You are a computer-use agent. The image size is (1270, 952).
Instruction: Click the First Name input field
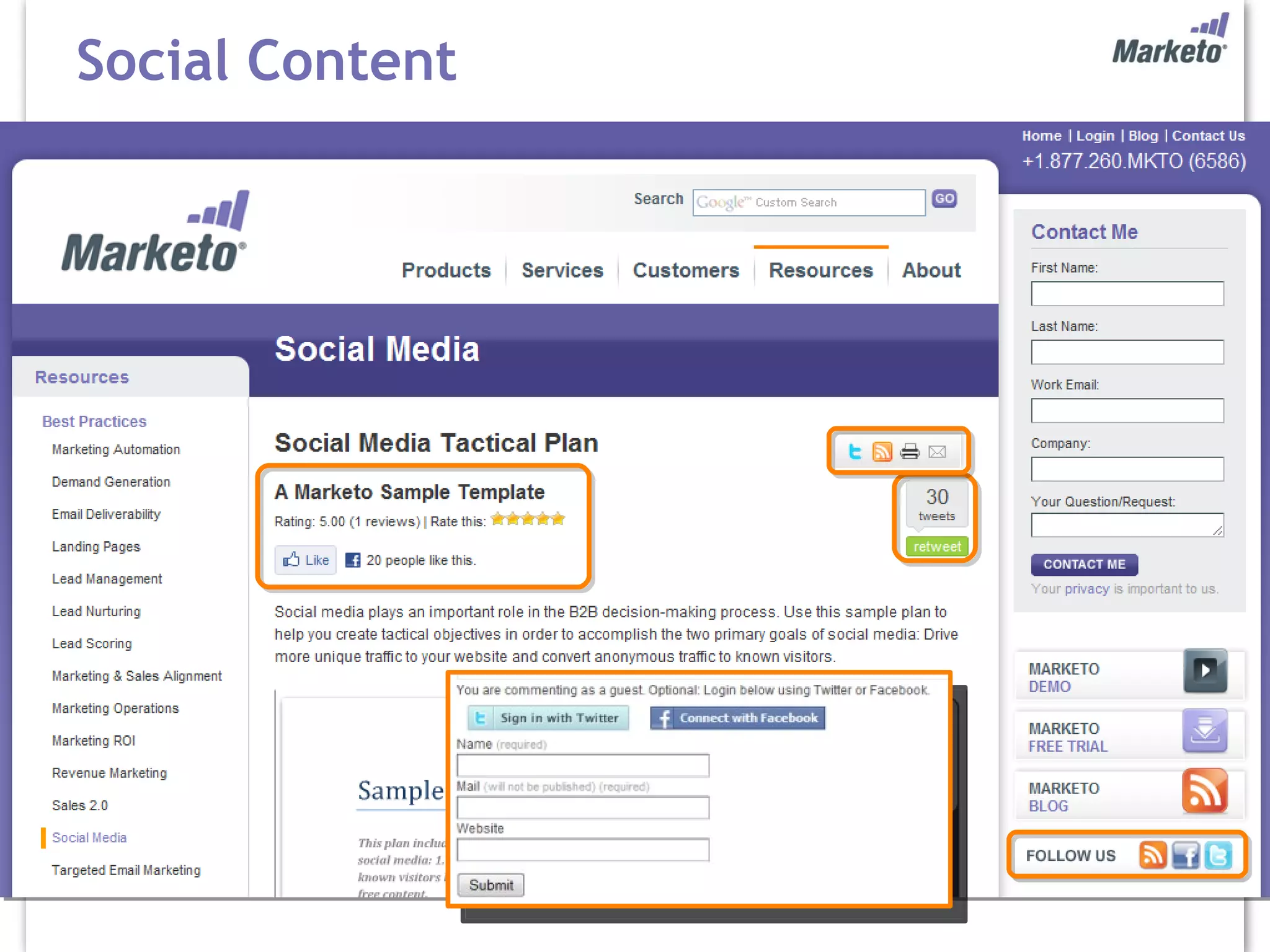point(1127,294)
